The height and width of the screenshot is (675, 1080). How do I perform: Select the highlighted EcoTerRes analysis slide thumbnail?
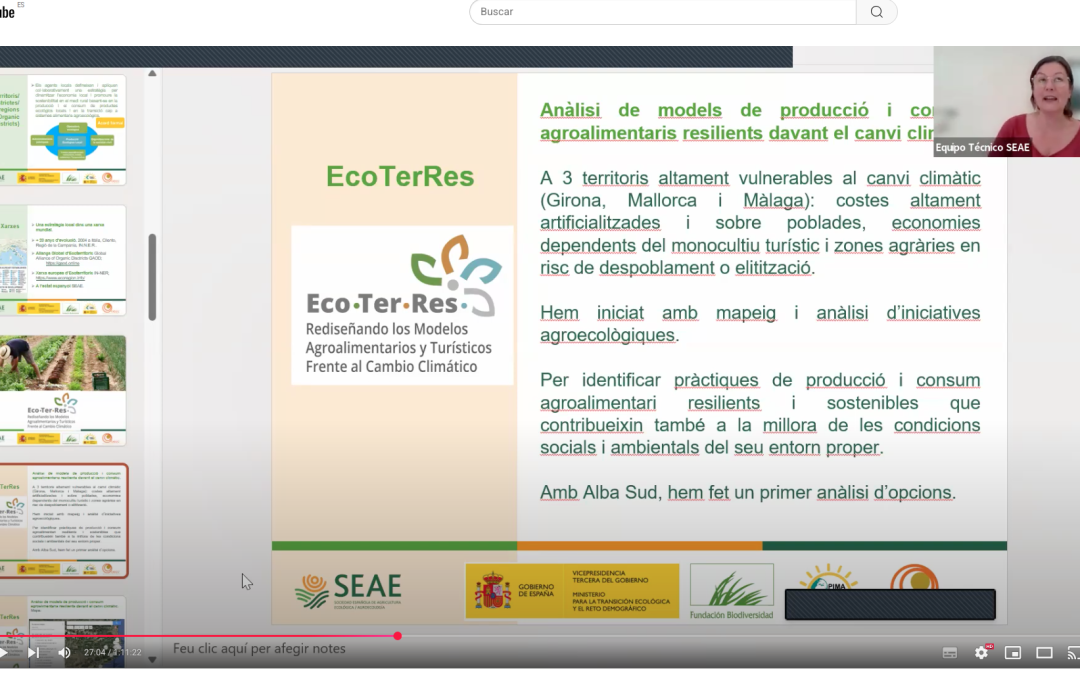pos(63,521)
